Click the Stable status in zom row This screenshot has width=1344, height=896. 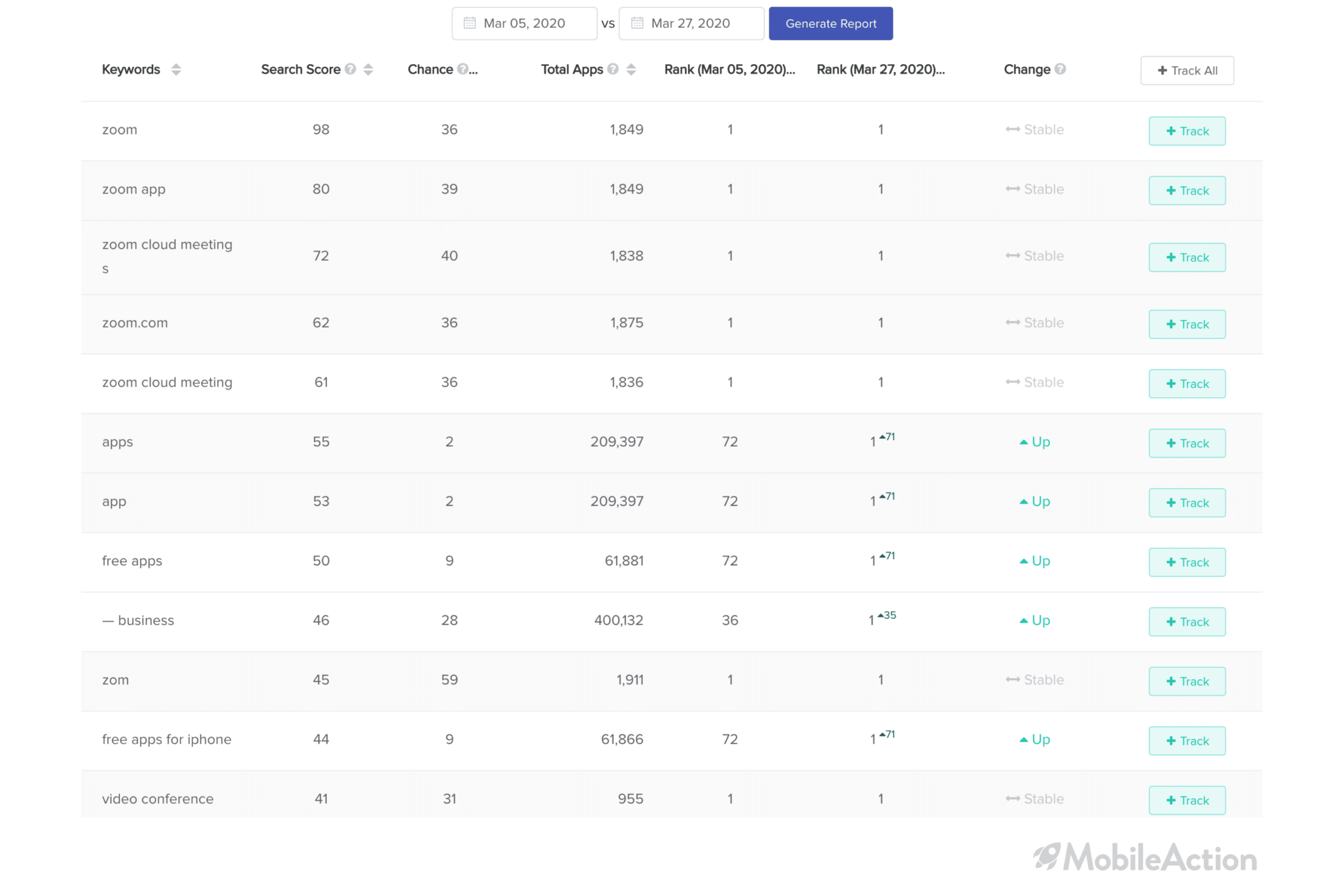tap(1034, 679)
